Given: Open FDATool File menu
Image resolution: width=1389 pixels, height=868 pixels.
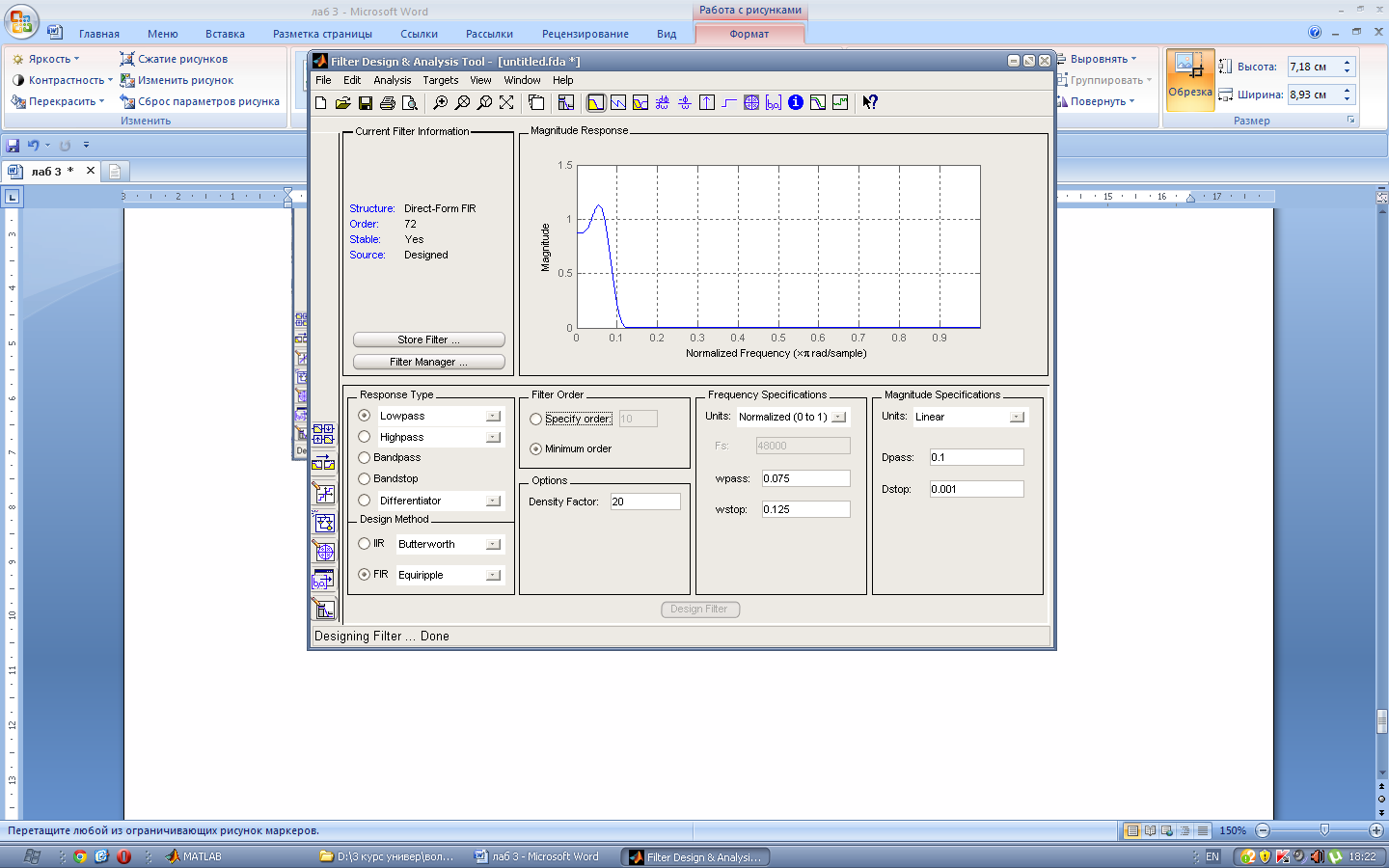Looking at the screenshot, I should (x=323, y=80).
